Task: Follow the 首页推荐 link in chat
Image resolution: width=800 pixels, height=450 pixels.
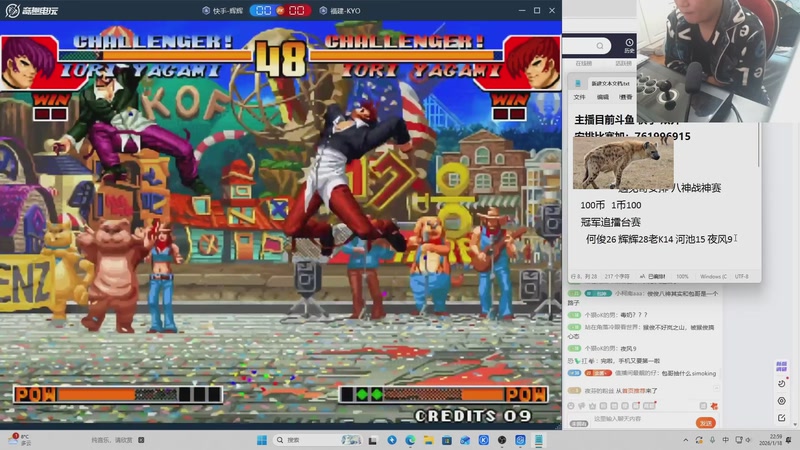Action: pyautogui.click(x=634, y=391)
